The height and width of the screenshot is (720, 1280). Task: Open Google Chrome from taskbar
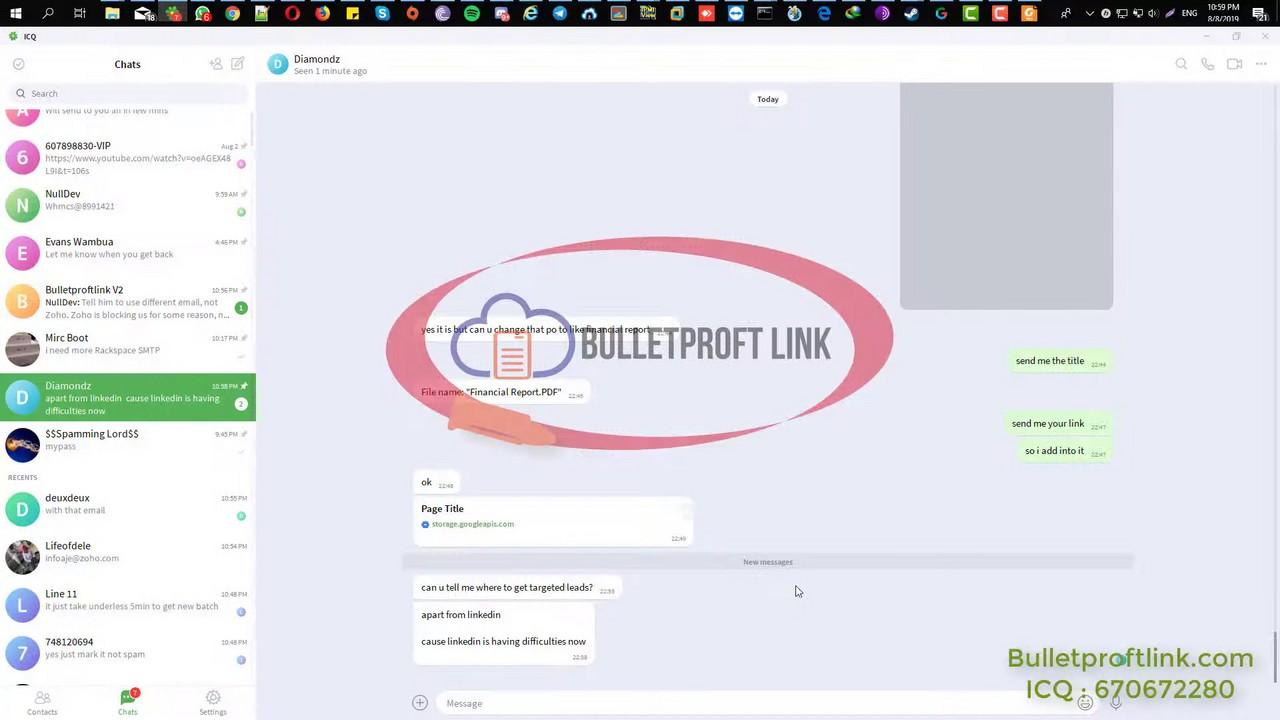(x=232, y=13)
